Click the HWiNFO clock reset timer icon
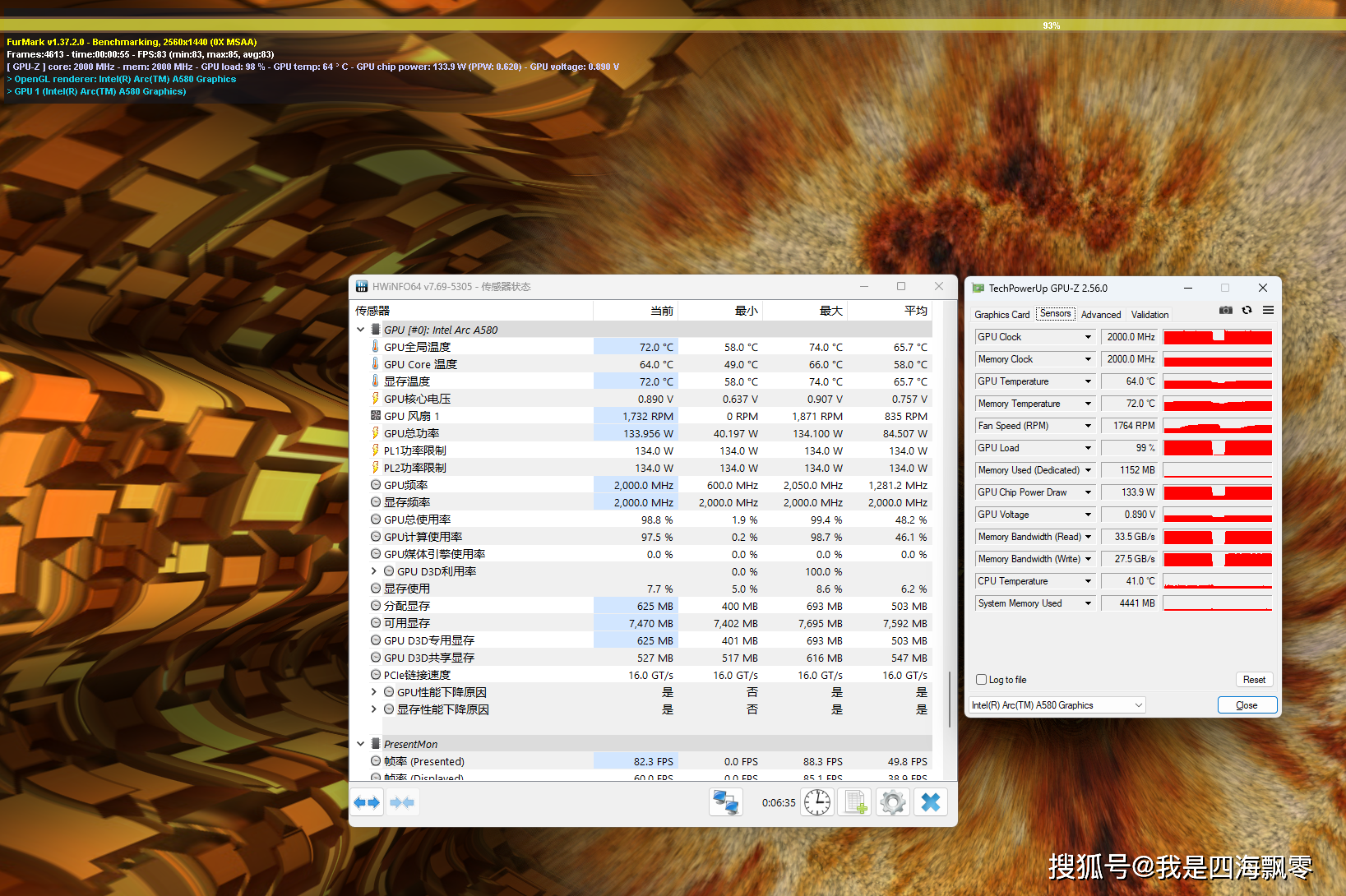The width and height of the screenshot is (1346, 896). pyautogui.click(x=817, y=802)
